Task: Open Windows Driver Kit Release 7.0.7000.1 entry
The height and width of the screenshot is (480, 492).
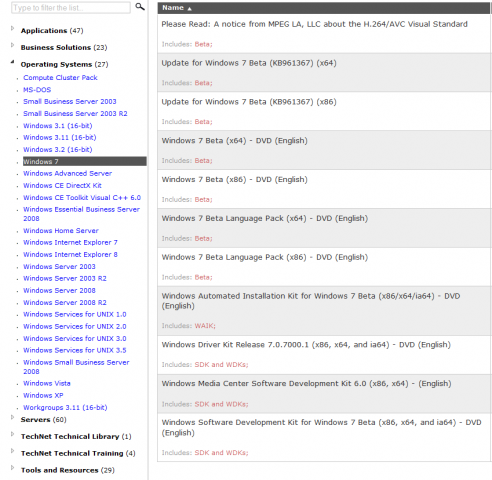Action: click(x=306, y=345)
